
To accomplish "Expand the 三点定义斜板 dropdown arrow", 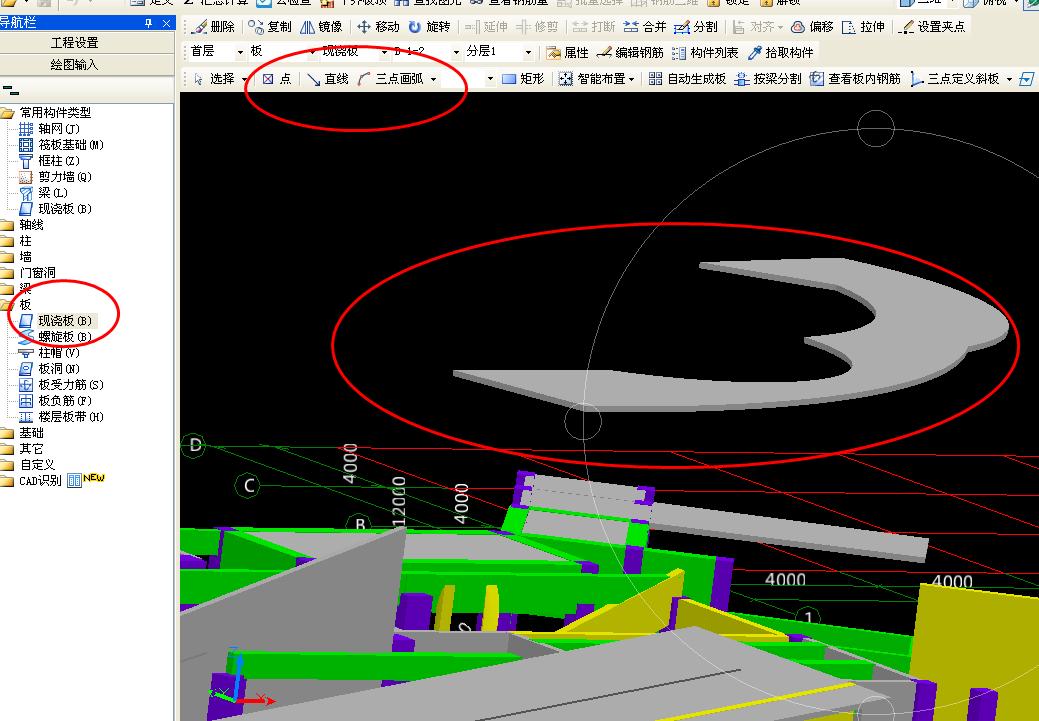I will (1009, 80).
